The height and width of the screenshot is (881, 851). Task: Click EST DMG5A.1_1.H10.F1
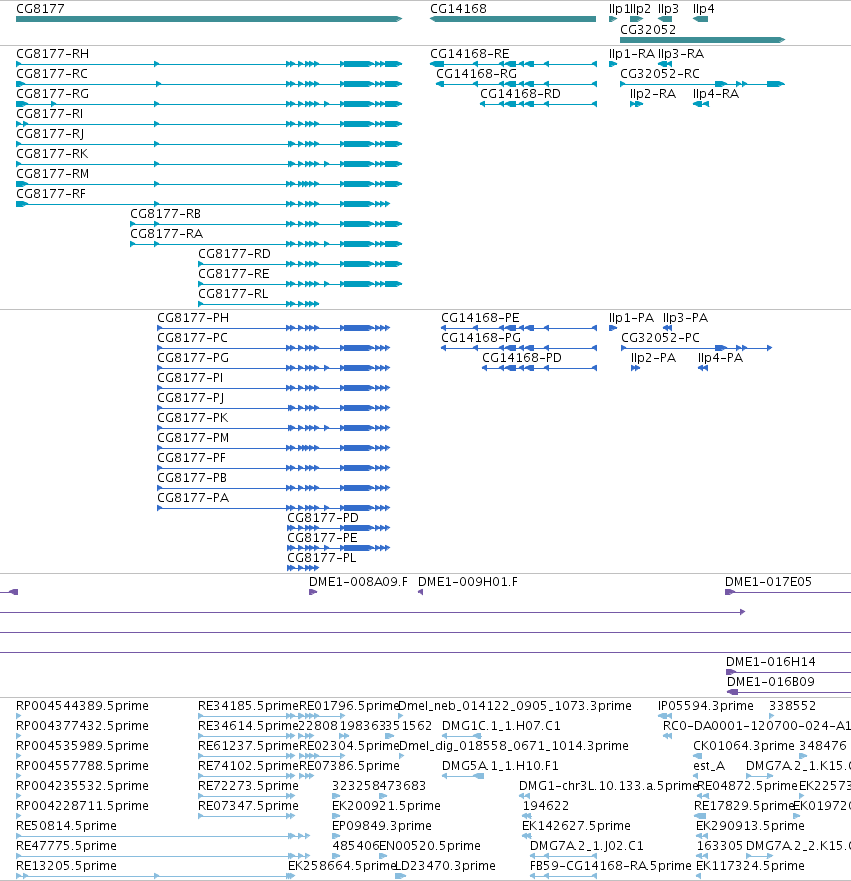click(500, 766)
